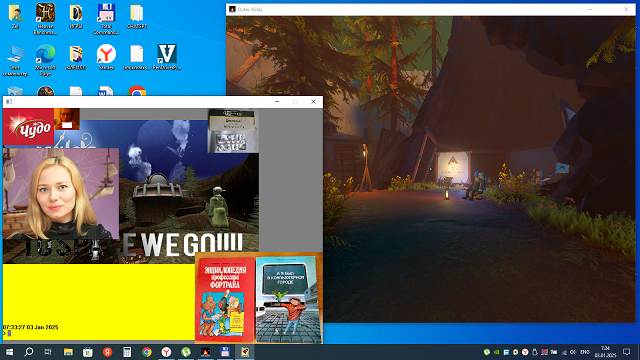Open the Windows Start menu

coord(9,352)
